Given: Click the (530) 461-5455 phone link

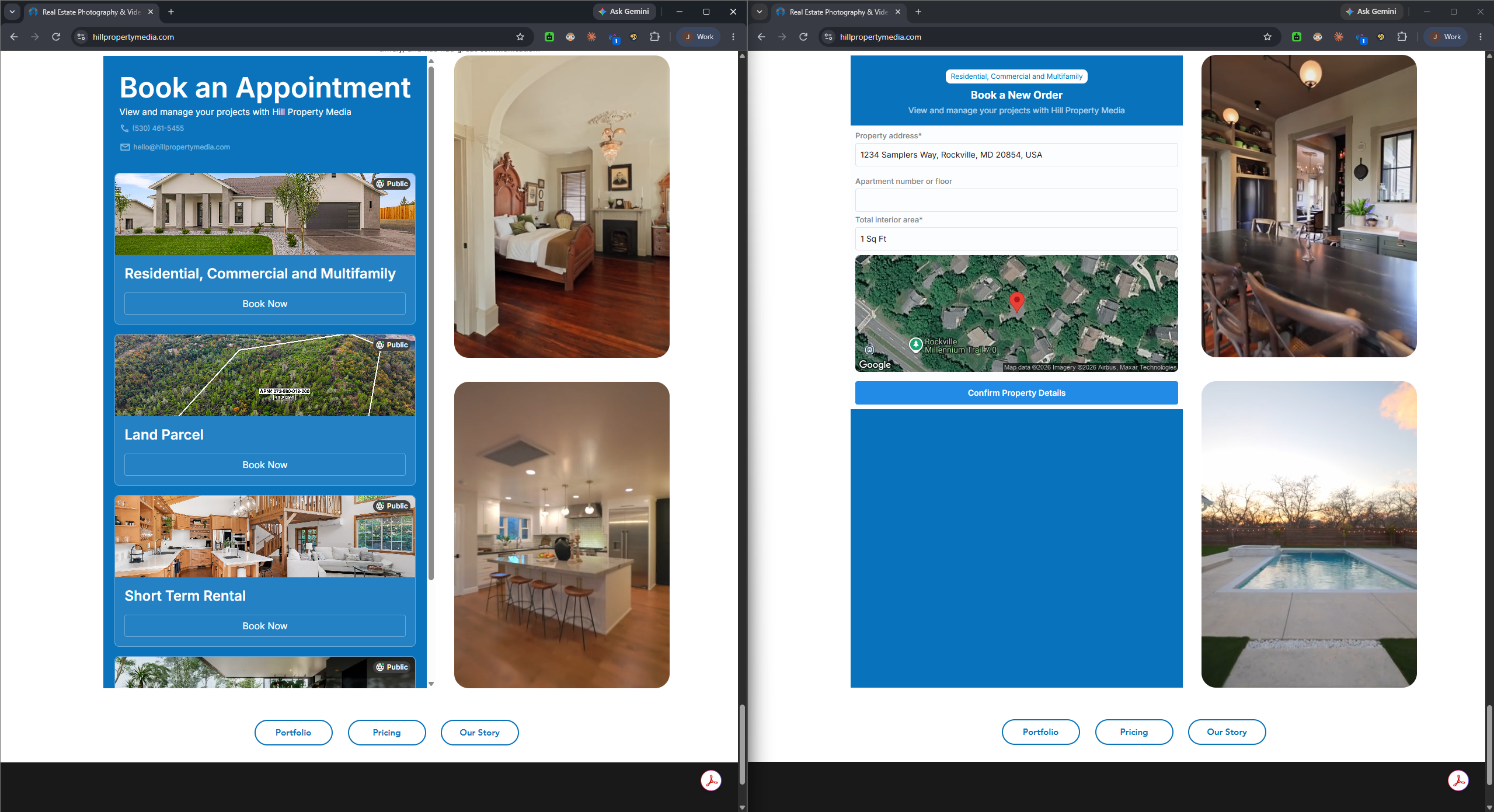Looking at the screenshot, I should (x=158, y=128).
